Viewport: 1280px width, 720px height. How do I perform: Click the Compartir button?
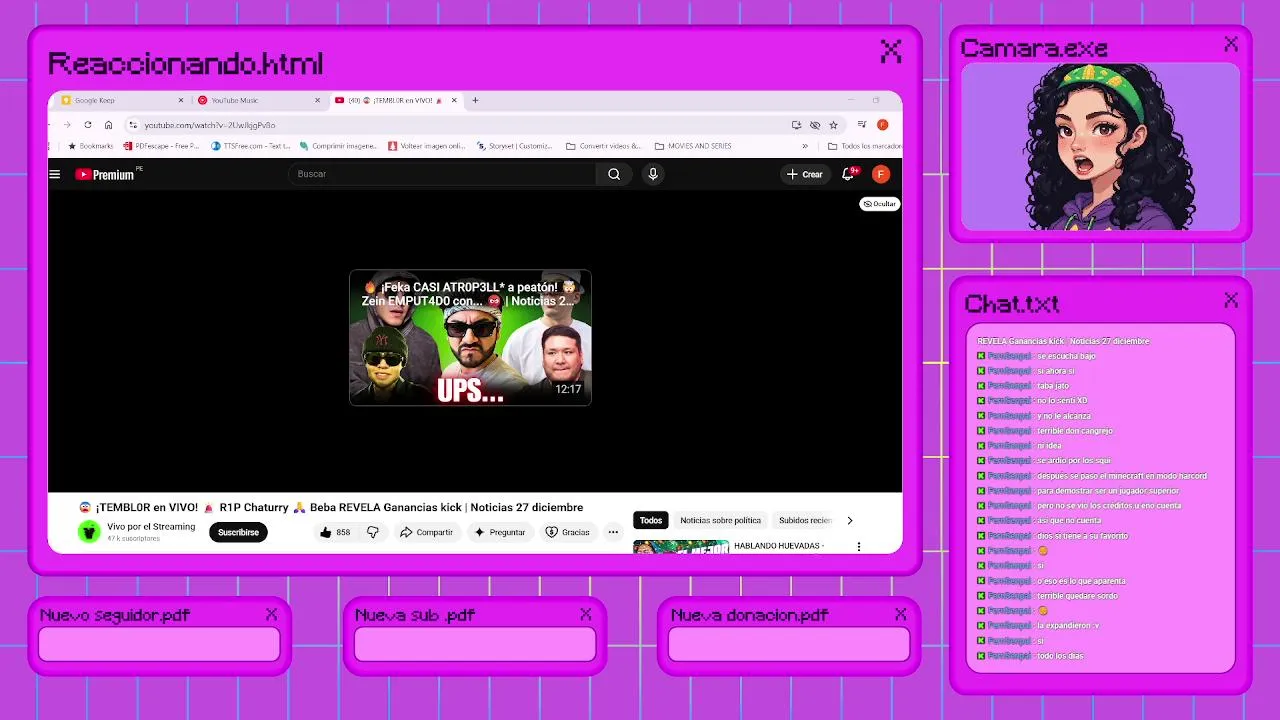(427, 532)
